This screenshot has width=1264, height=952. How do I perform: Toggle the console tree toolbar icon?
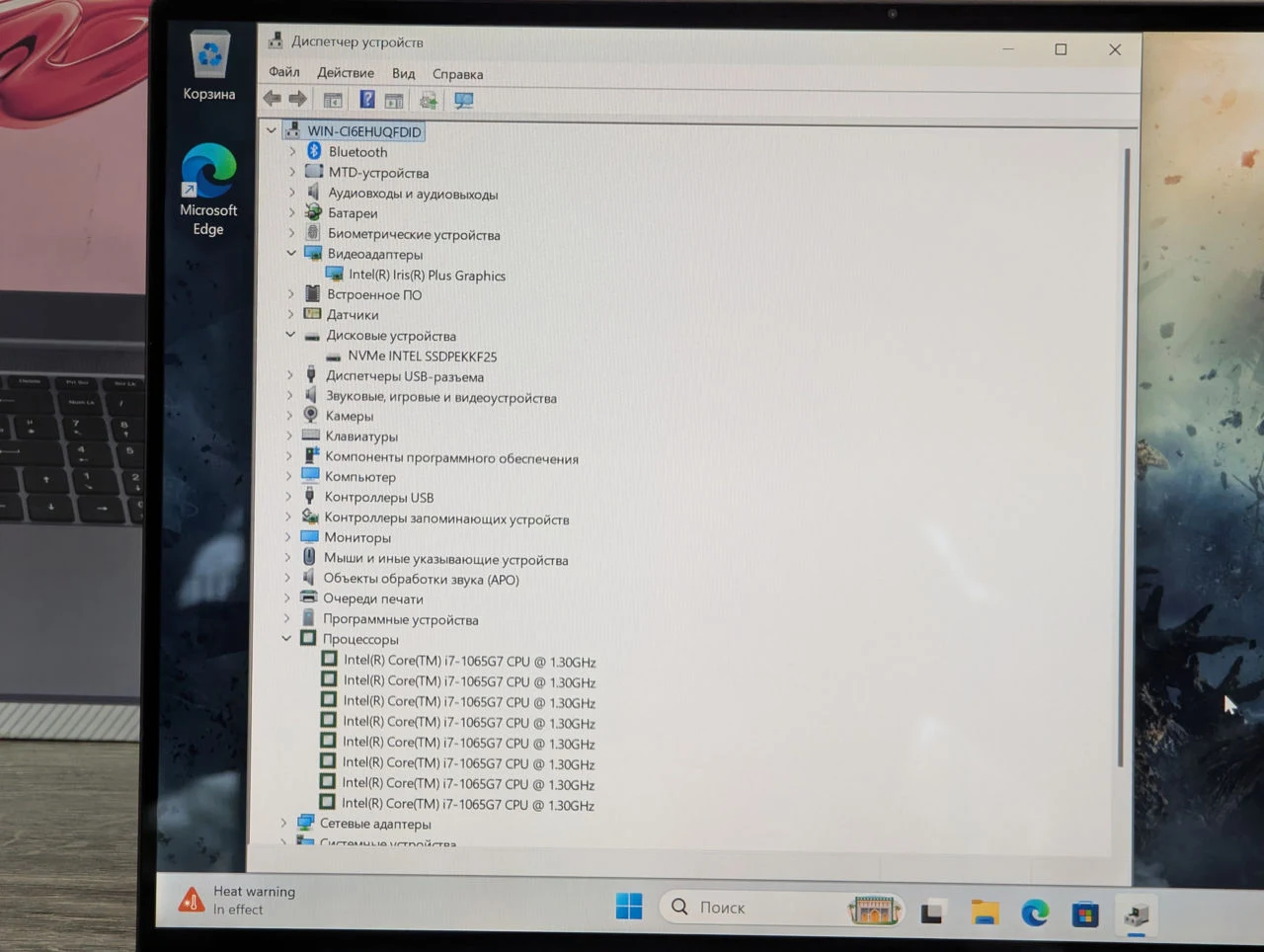coord(333,100)
